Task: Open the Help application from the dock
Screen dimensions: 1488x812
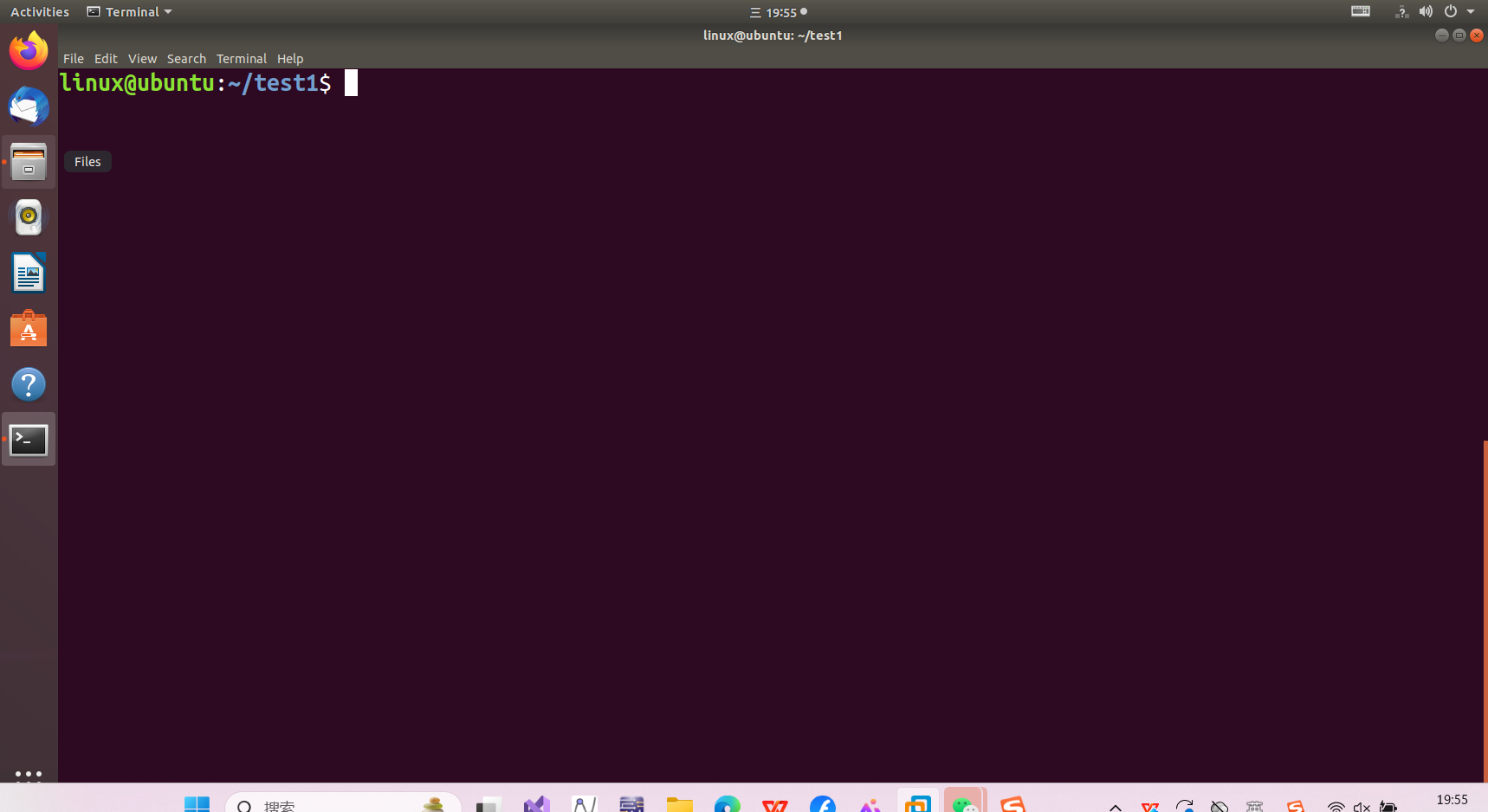Action: 29,383
